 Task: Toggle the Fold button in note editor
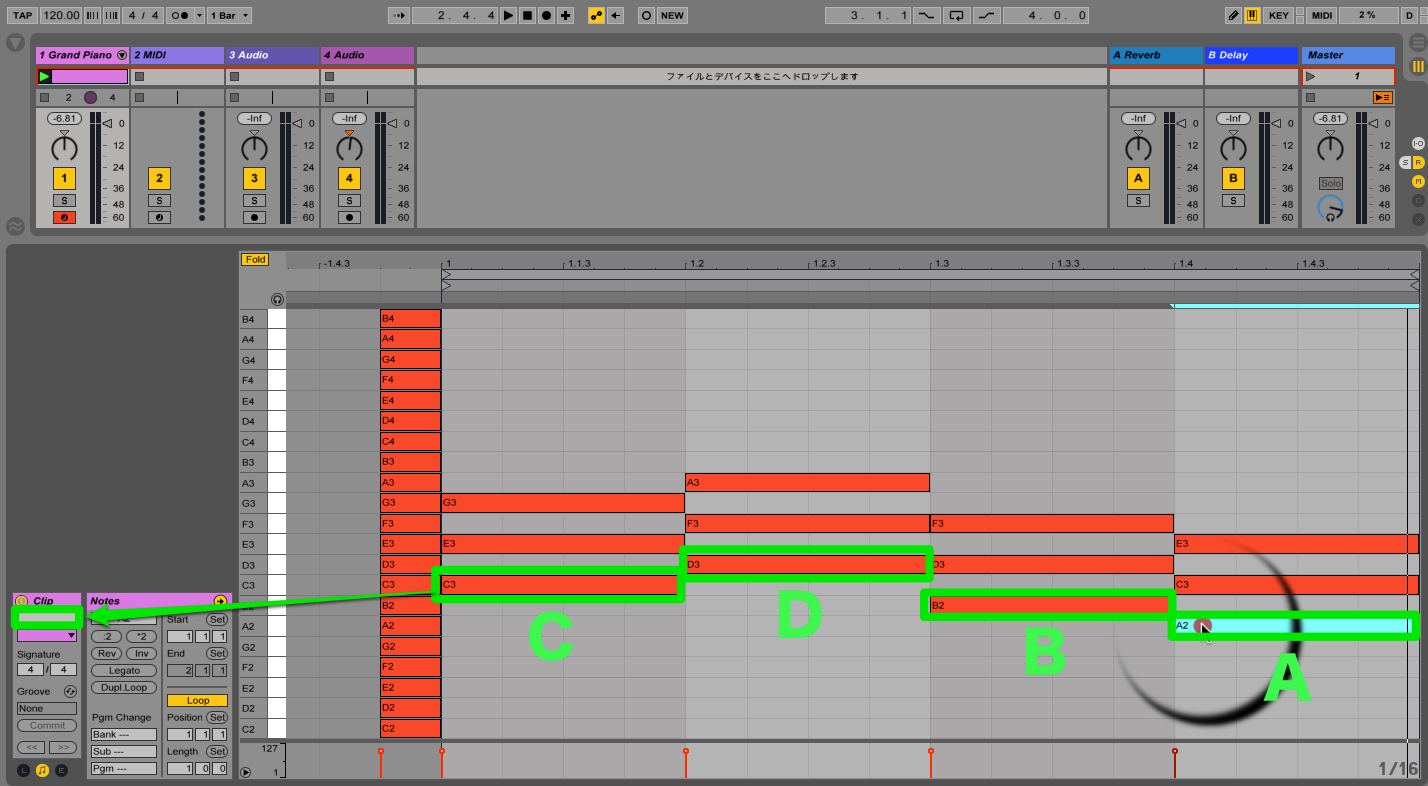pyautogui.click(x=255, y=260)
